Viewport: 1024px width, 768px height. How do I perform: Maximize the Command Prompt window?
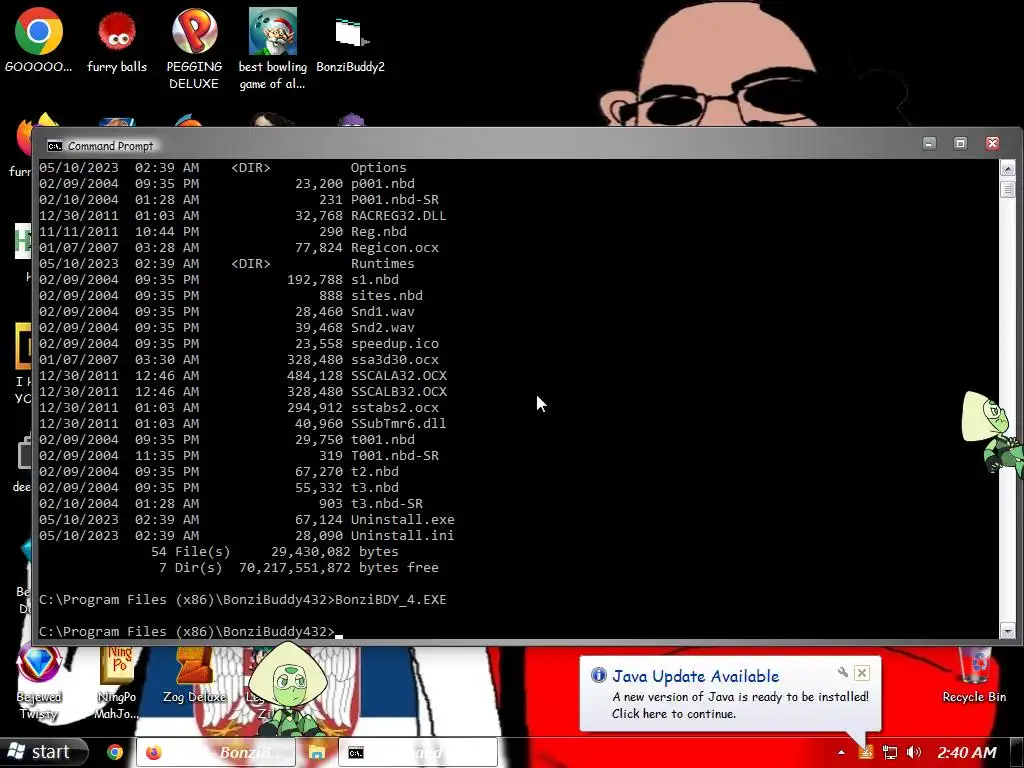960,143
